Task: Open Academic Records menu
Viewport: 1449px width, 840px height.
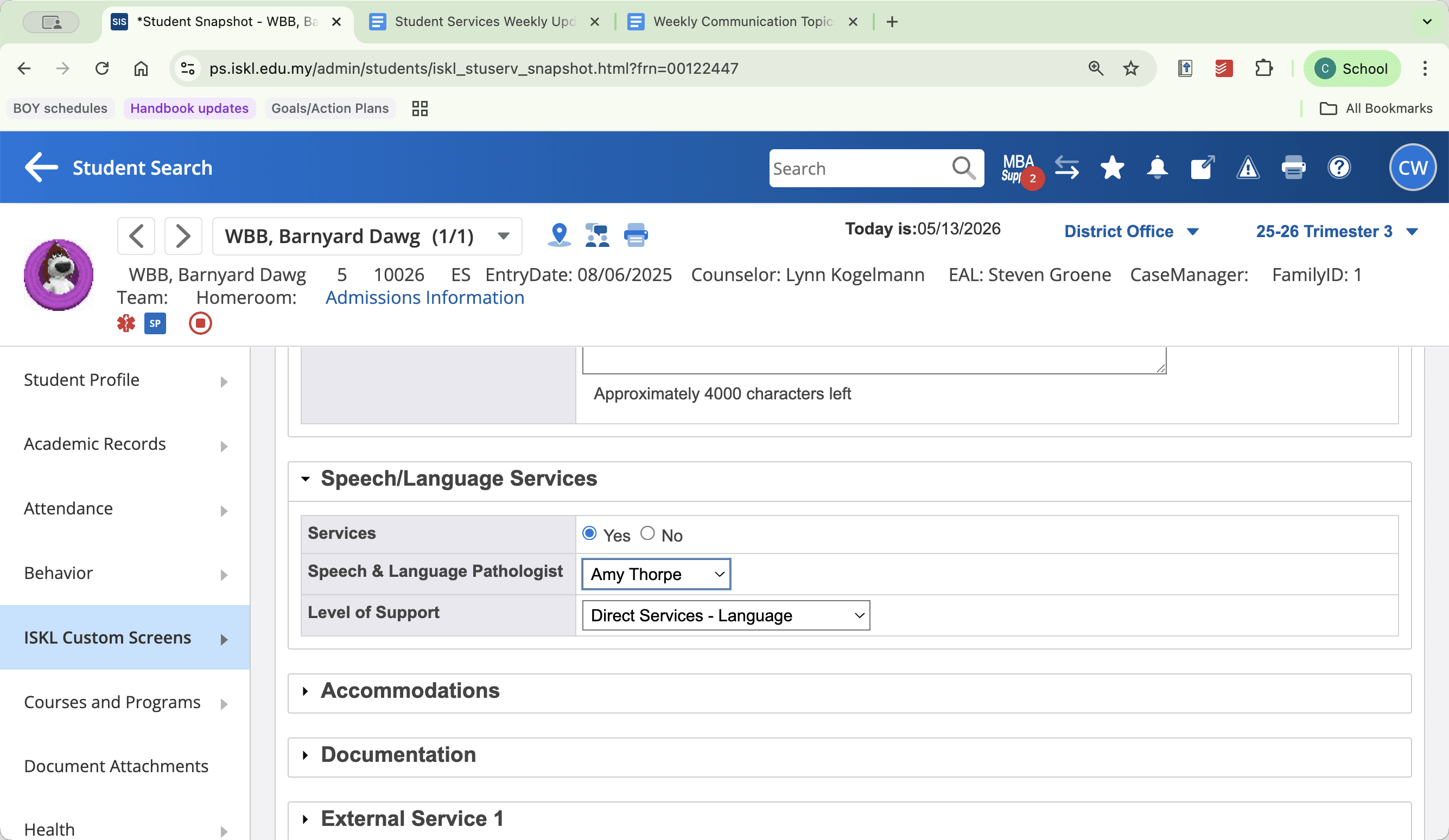Action: pyautogui.click(x=125, y=444)
